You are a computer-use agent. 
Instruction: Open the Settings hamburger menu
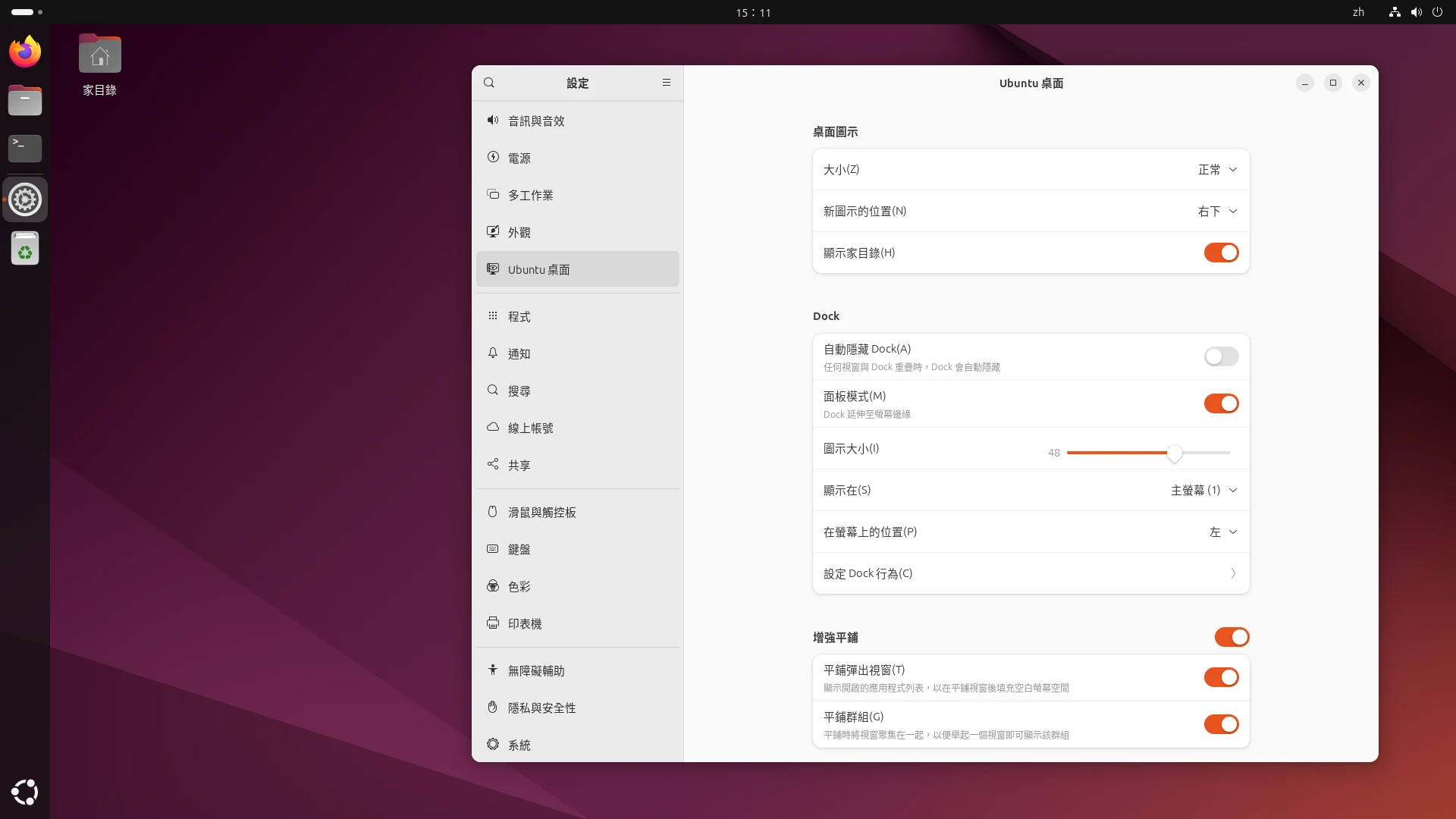click(x=667, y=83)
